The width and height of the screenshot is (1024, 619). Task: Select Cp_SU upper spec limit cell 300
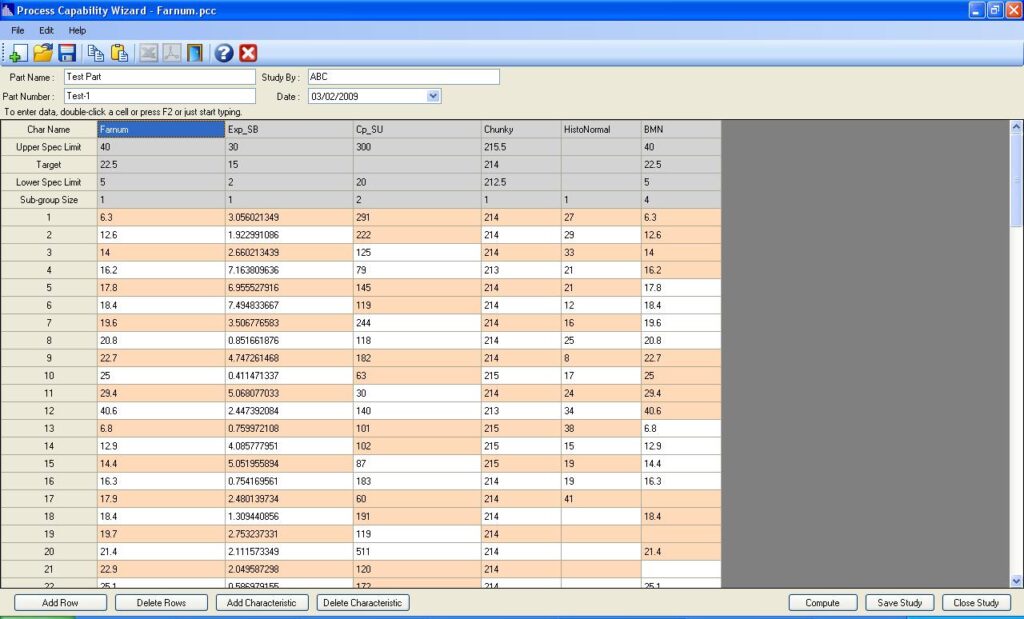[417, 147]
